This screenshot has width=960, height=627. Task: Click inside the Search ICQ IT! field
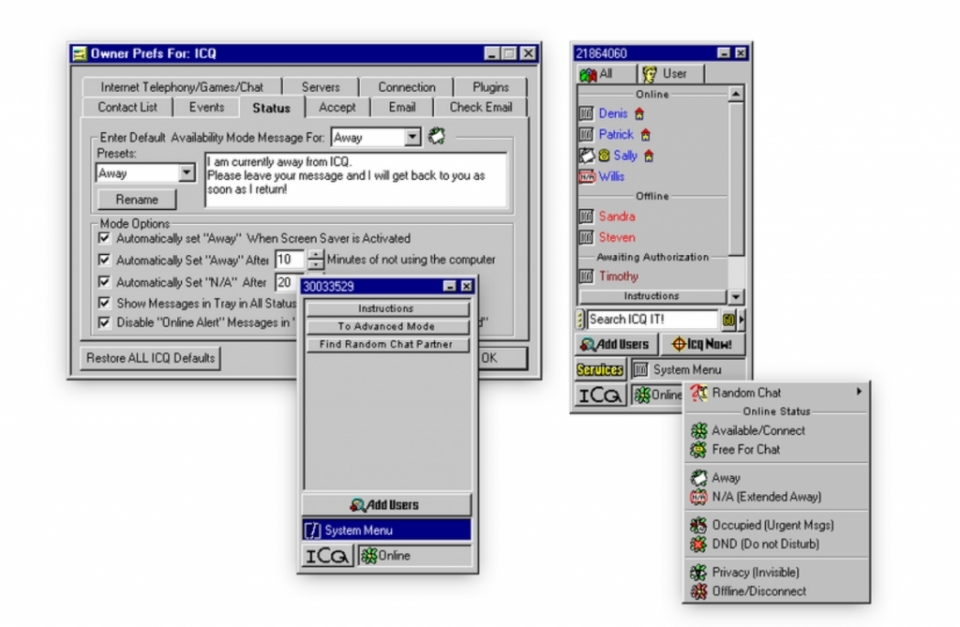(x=651, y=320)
